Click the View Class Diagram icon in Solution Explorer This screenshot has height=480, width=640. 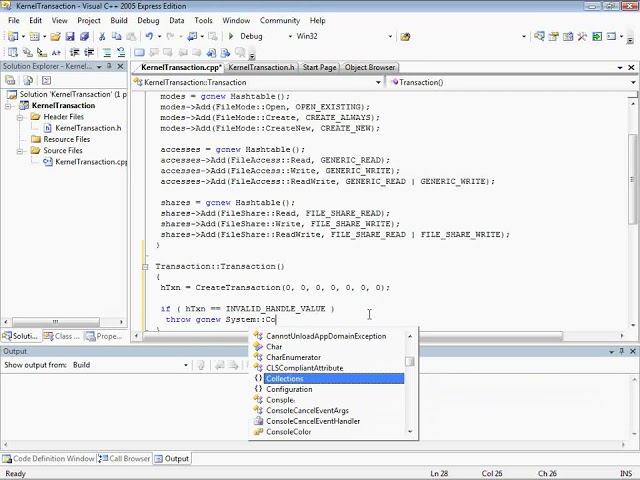(x=46, y=80)
